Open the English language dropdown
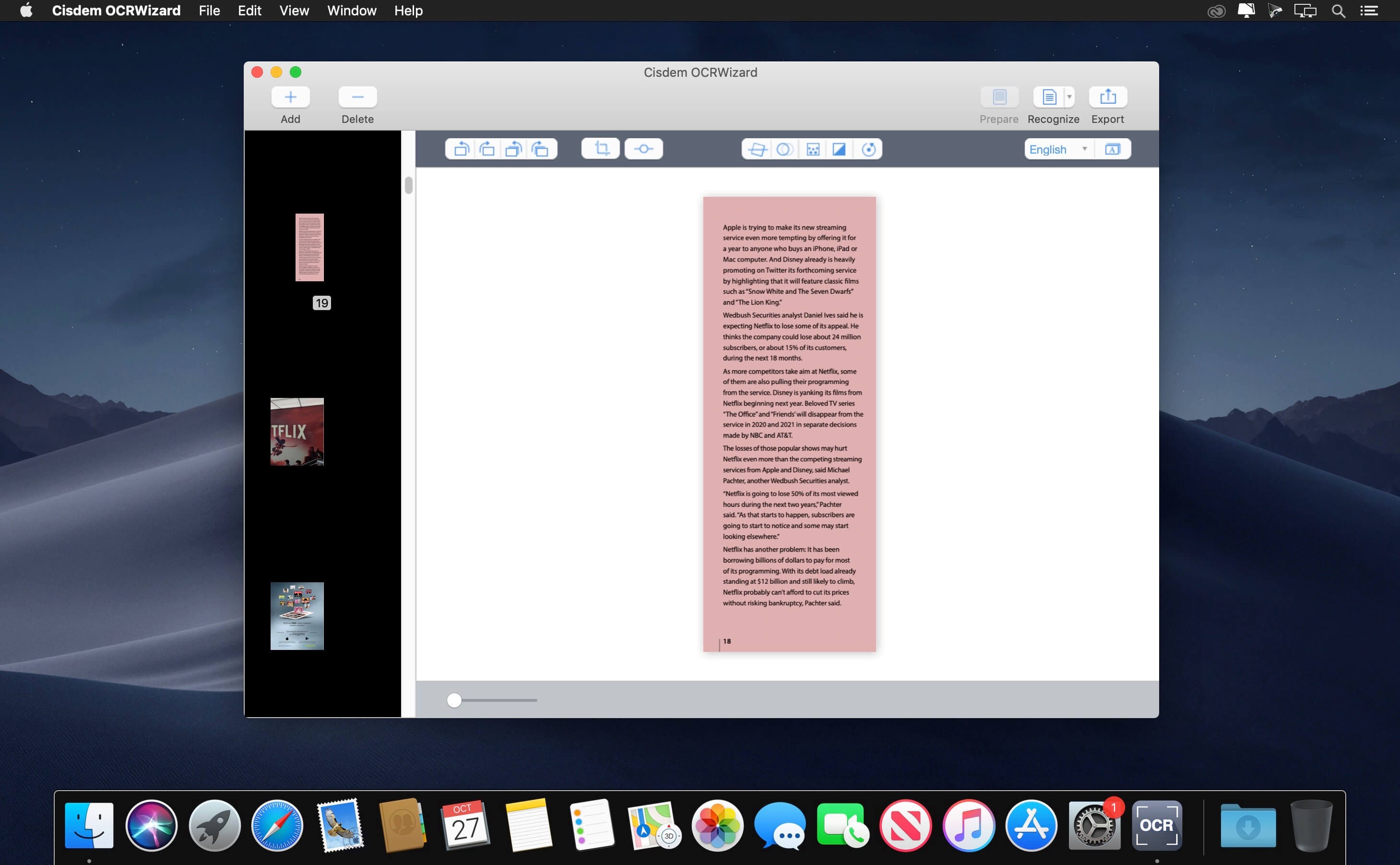Image resolution: width=1400 pixels, height=865 pixels. (1059, 149)
